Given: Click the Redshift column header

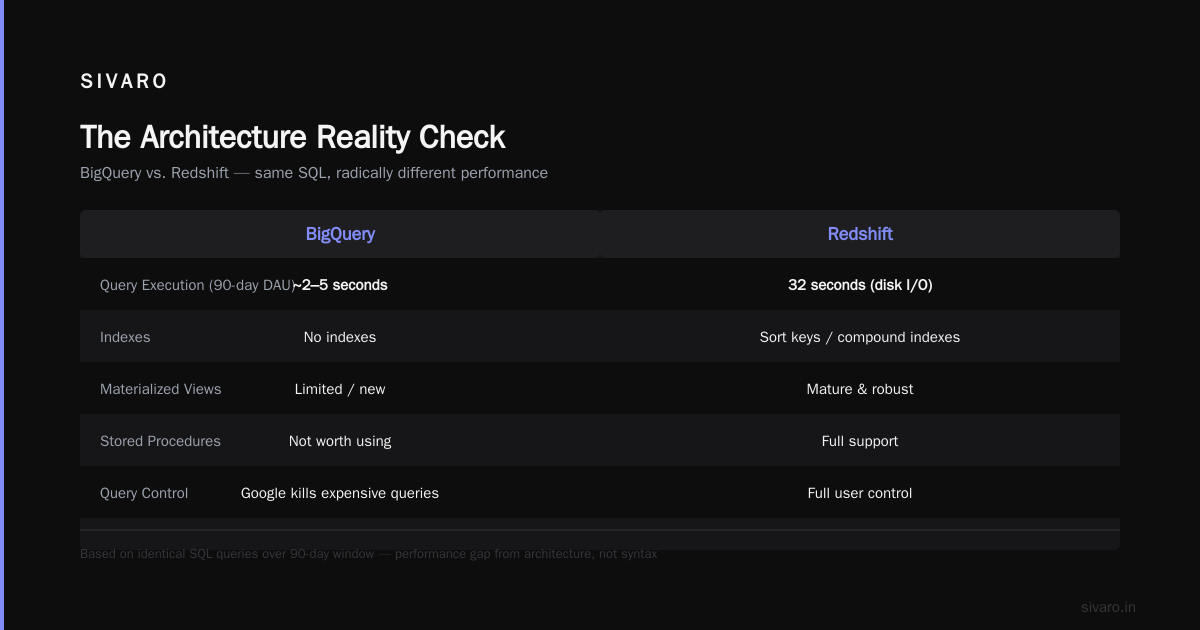Looking at the screenshot, I should (860, 234).
